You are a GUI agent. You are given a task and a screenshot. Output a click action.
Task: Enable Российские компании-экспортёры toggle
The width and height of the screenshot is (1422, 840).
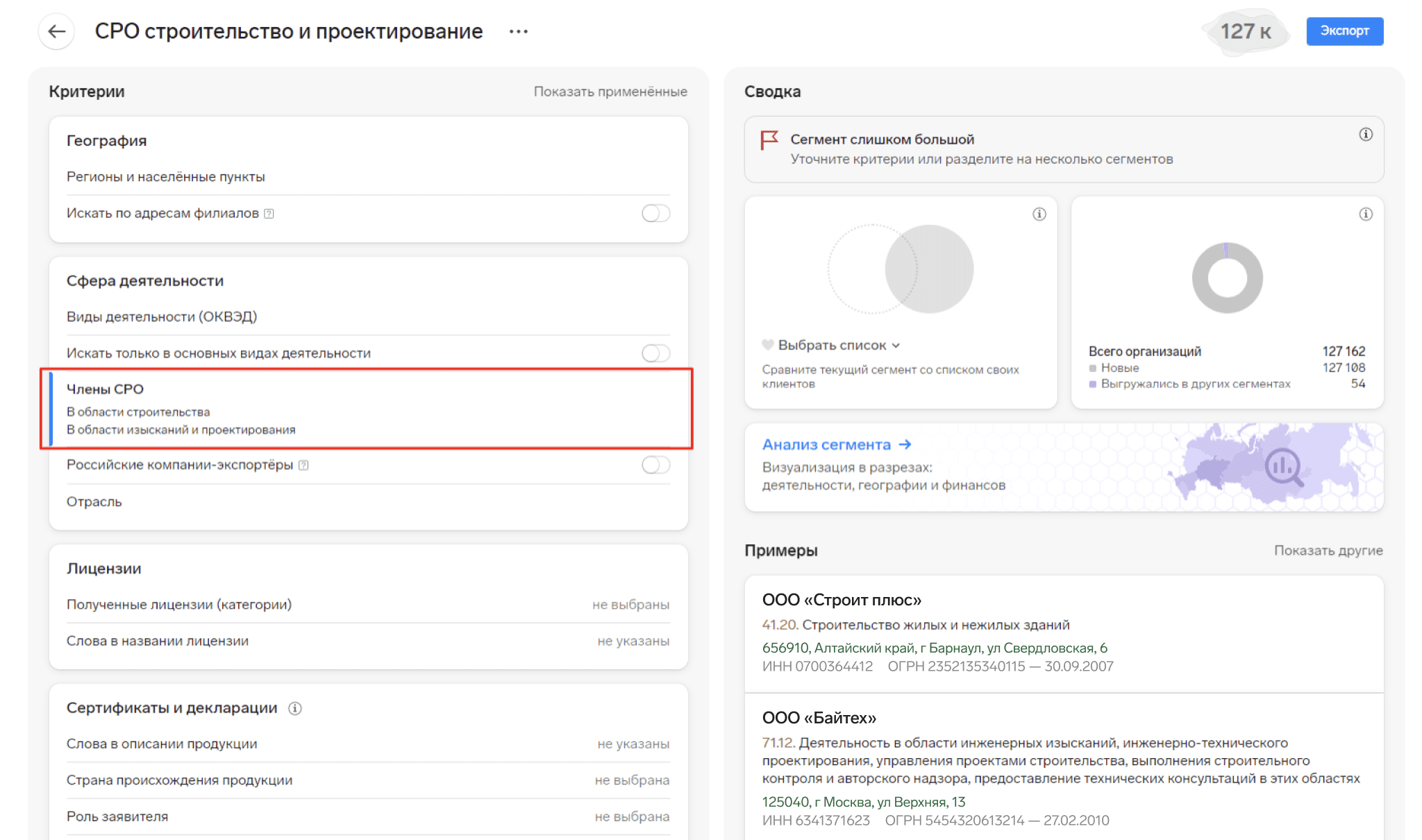point(655,464)
